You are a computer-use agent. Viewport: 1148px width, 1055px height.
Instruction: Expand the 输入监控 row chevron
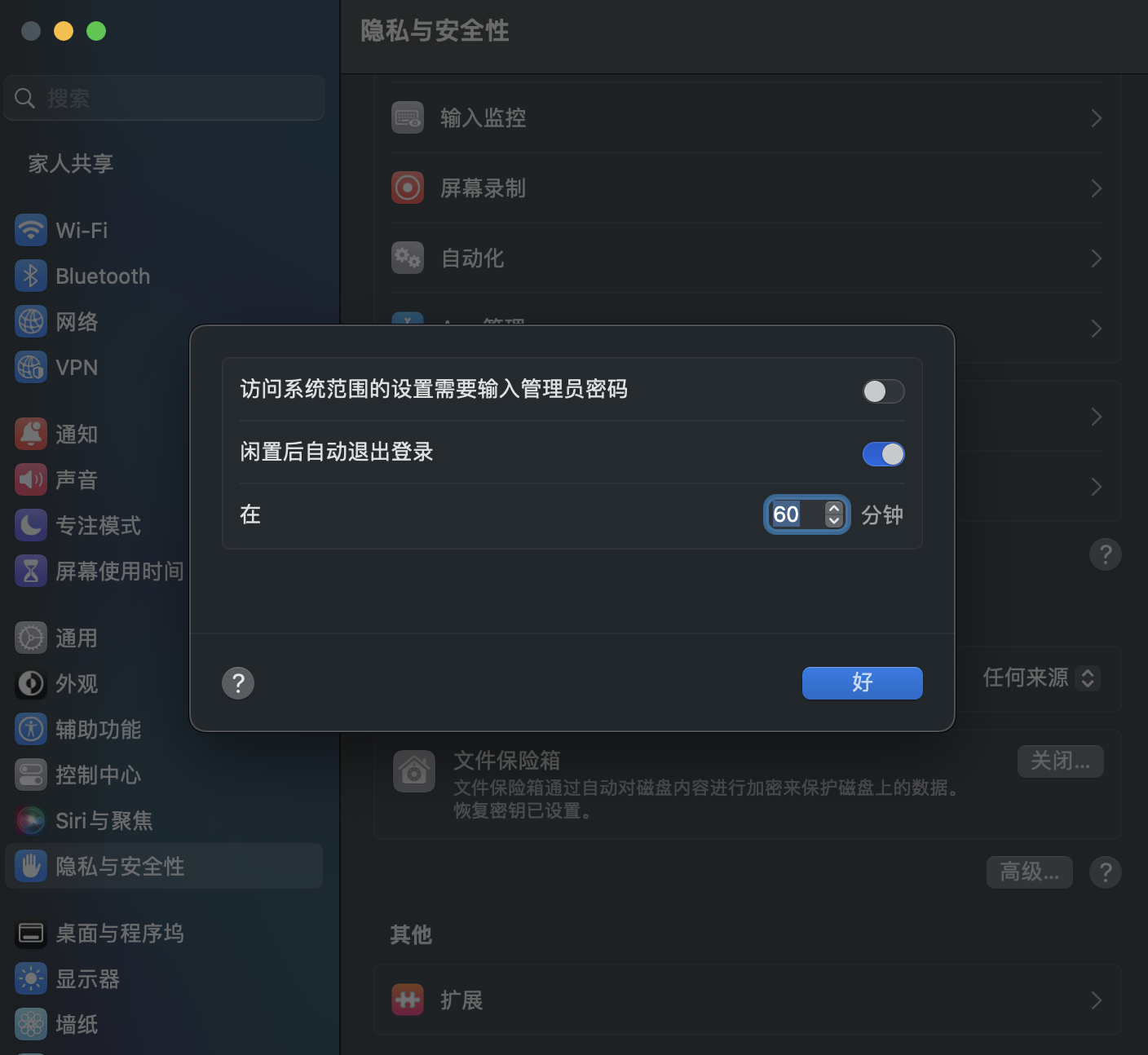[1097, 118]
